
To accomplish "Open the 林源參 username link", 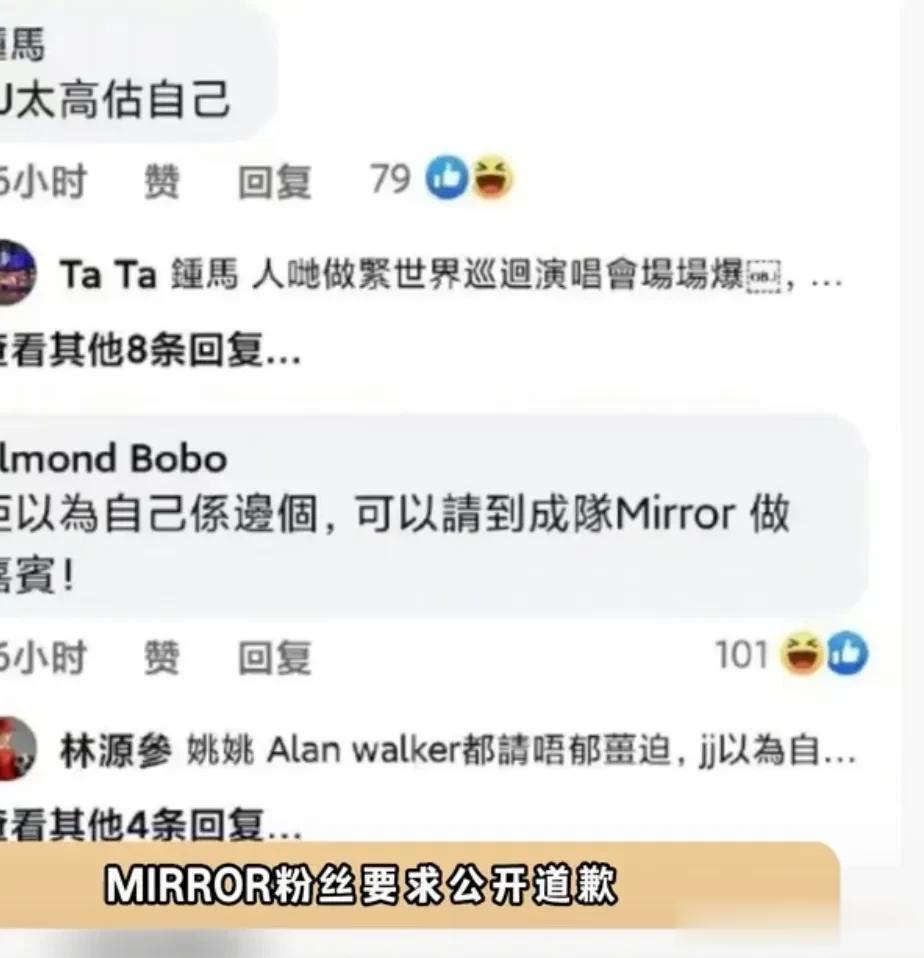I will pos(116,750).
